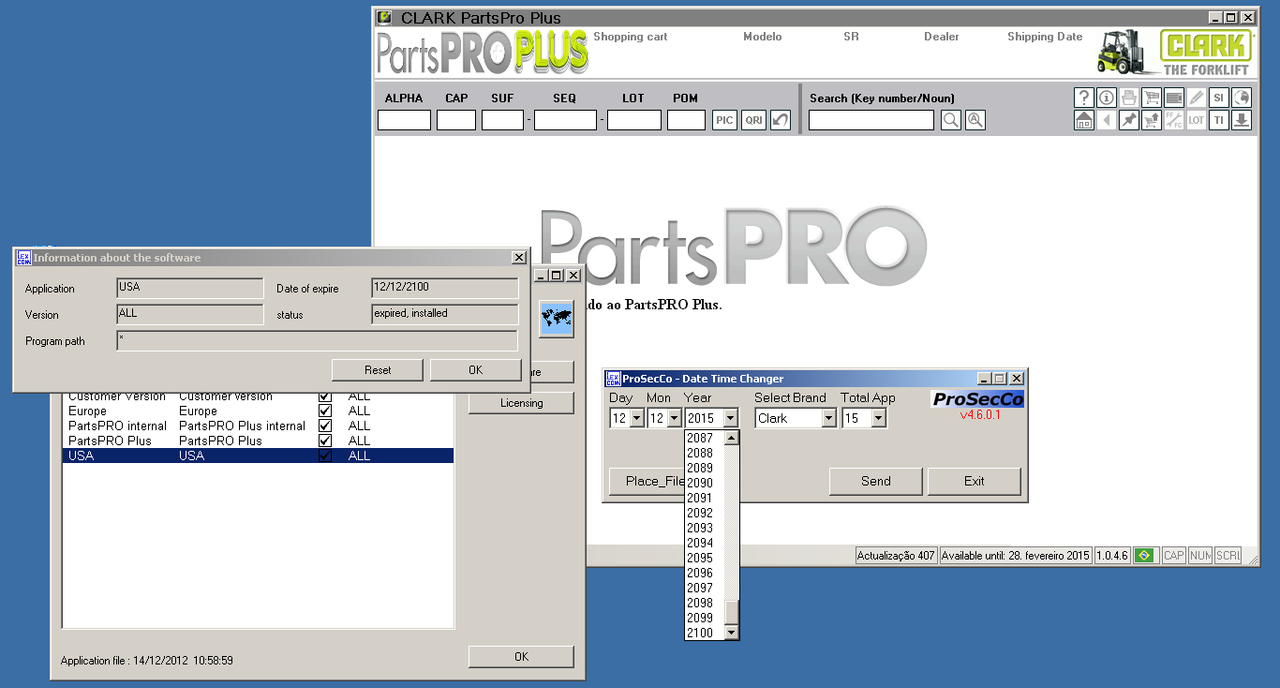
Task: Toggle the PartsPRO Plus row checkbox
Action: click(x=325, y=441)
